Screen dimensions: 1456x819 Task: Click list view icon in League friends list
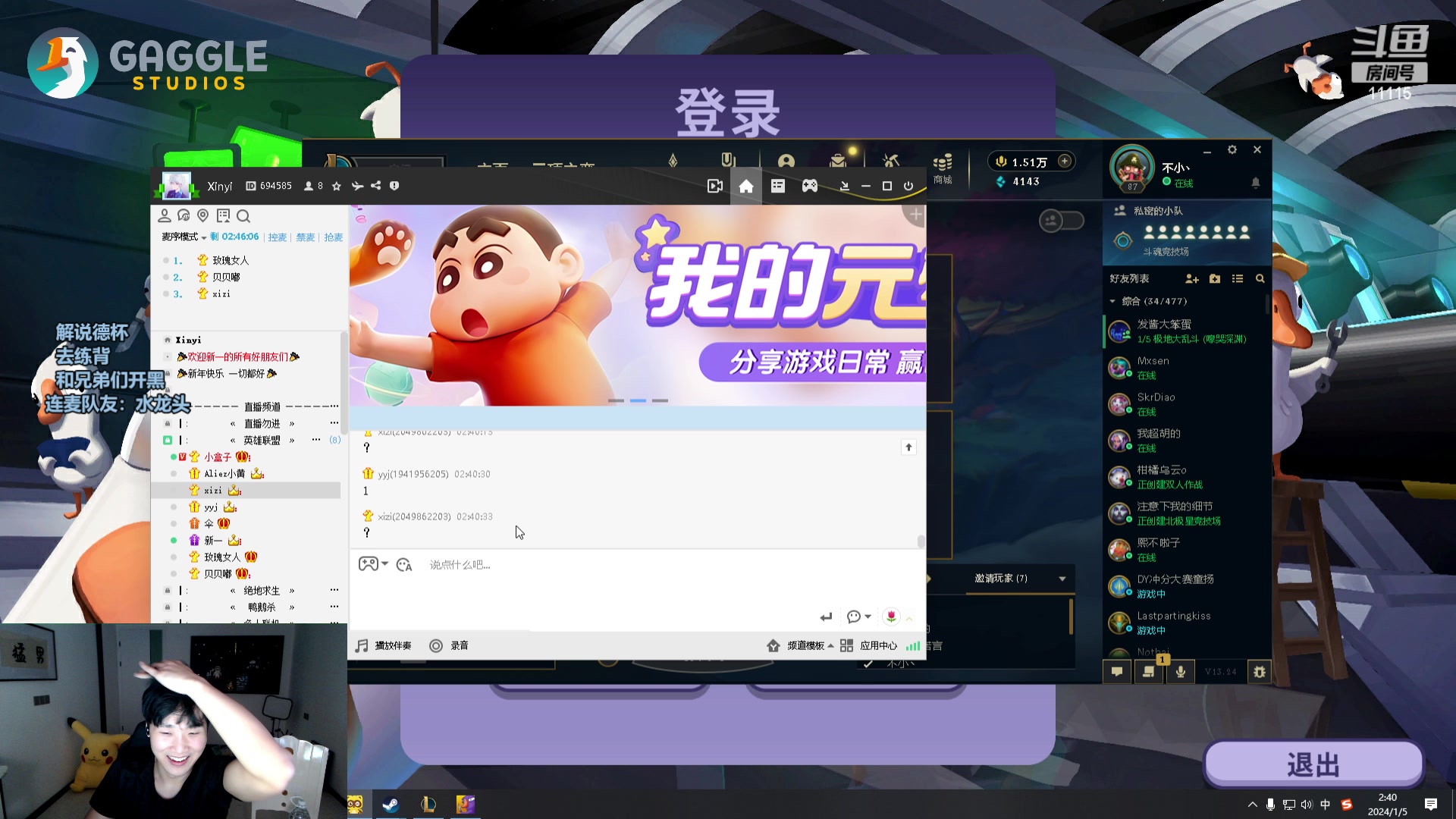1238,279
